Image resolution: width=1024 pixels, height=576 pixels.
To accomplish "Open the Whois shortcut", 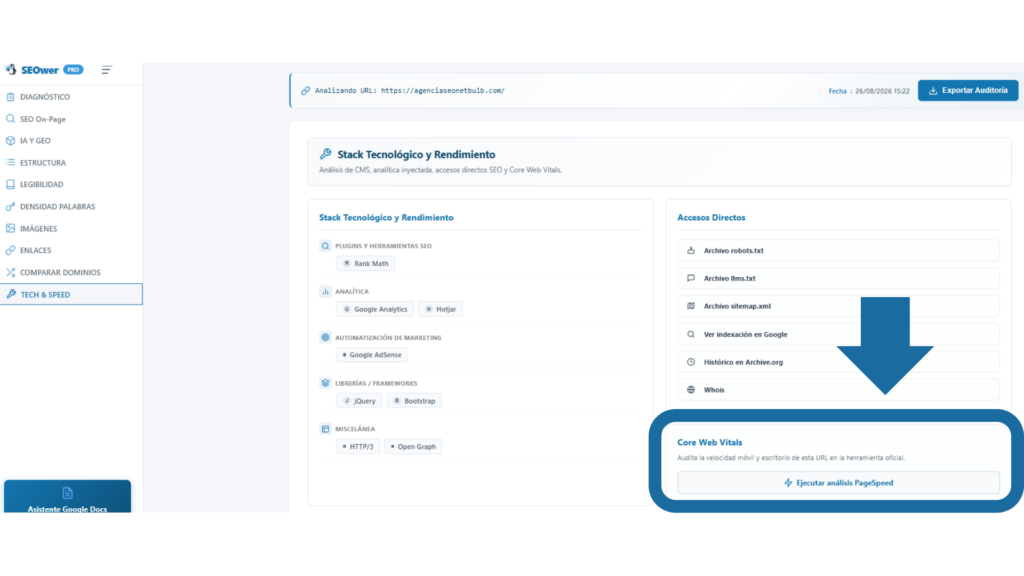I will (839, 389).
